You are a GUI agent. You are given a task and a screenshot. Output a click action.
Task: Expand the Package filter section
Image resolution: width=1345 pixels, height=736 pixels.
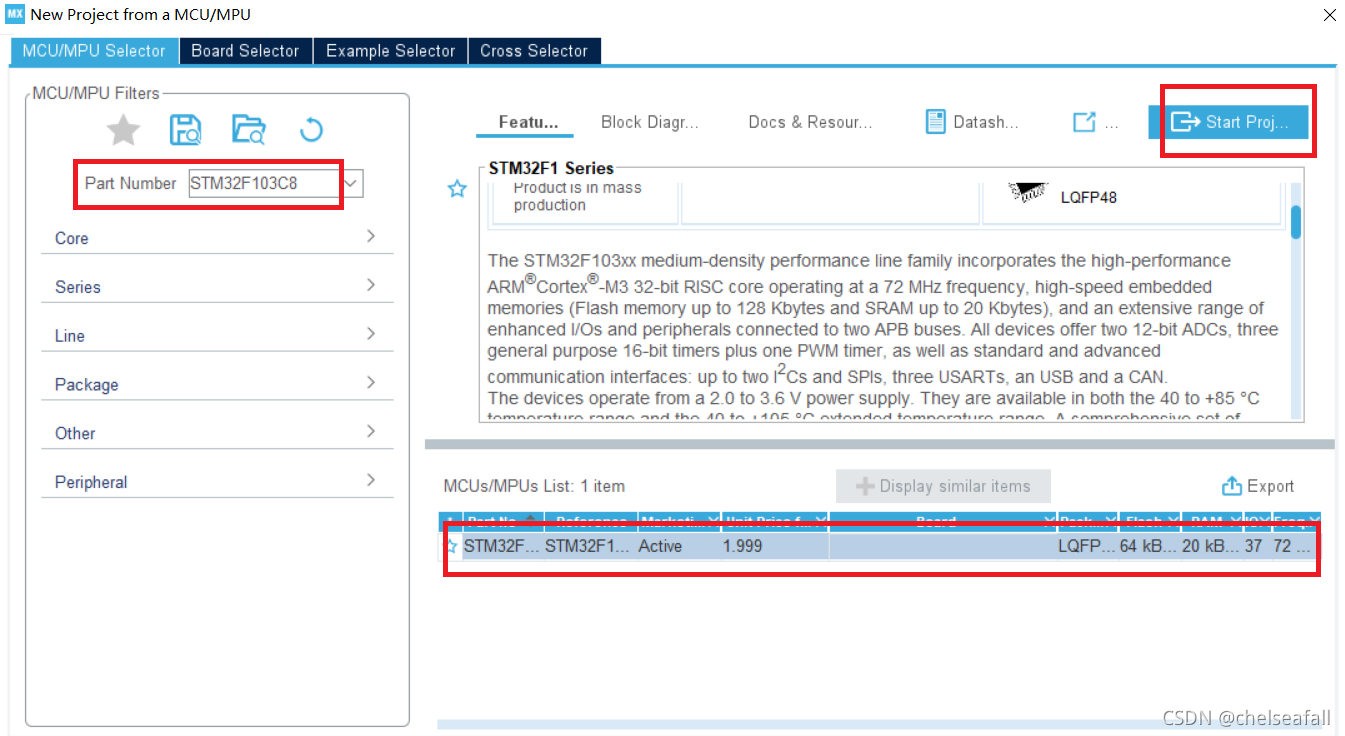[217, 385]
